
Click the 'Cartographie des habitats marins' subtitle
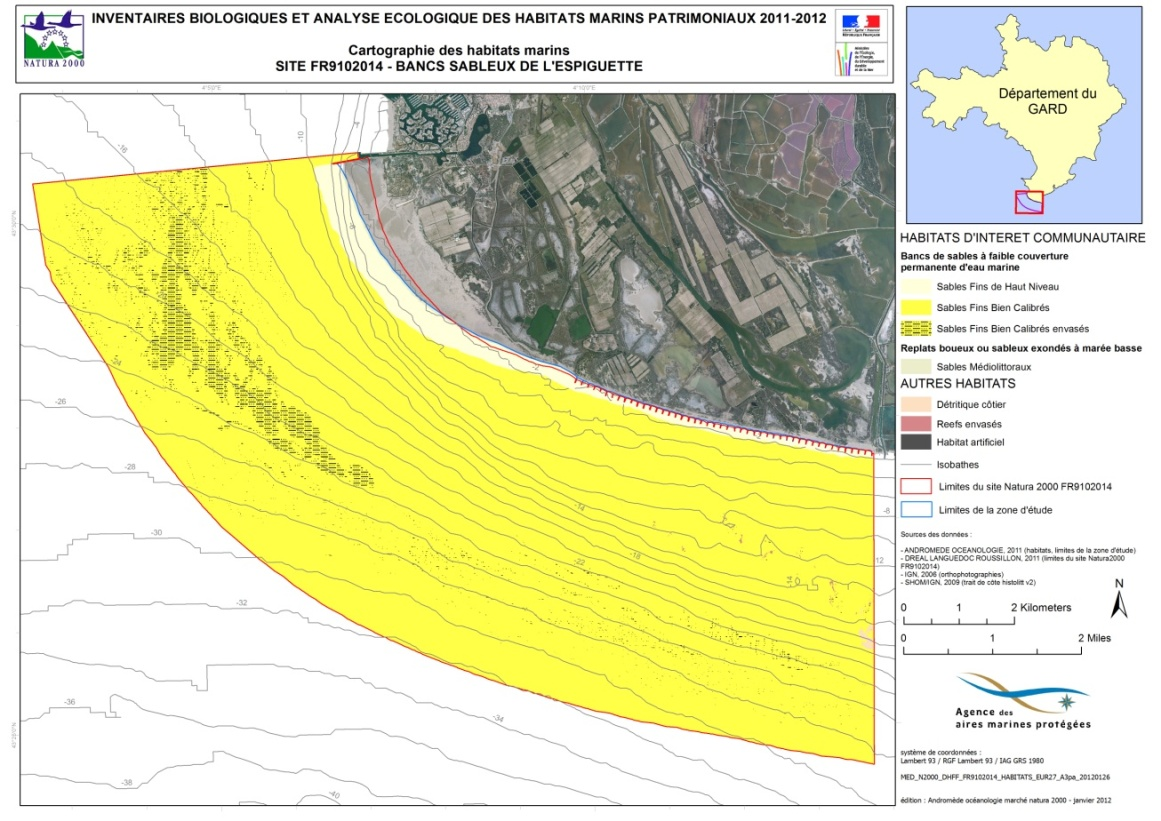pos(459,50)
